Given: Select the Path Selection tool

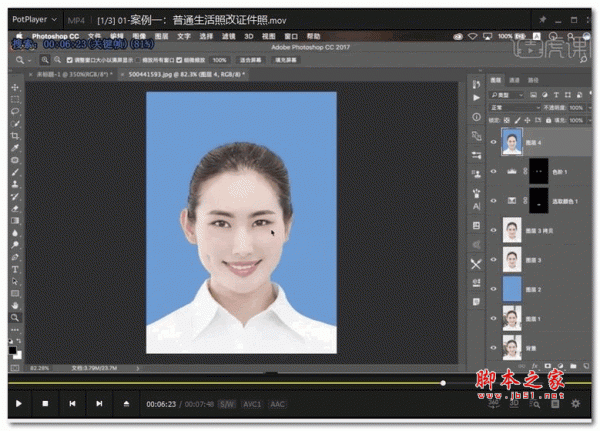Looking at the screenshot, I should [15, 281].
